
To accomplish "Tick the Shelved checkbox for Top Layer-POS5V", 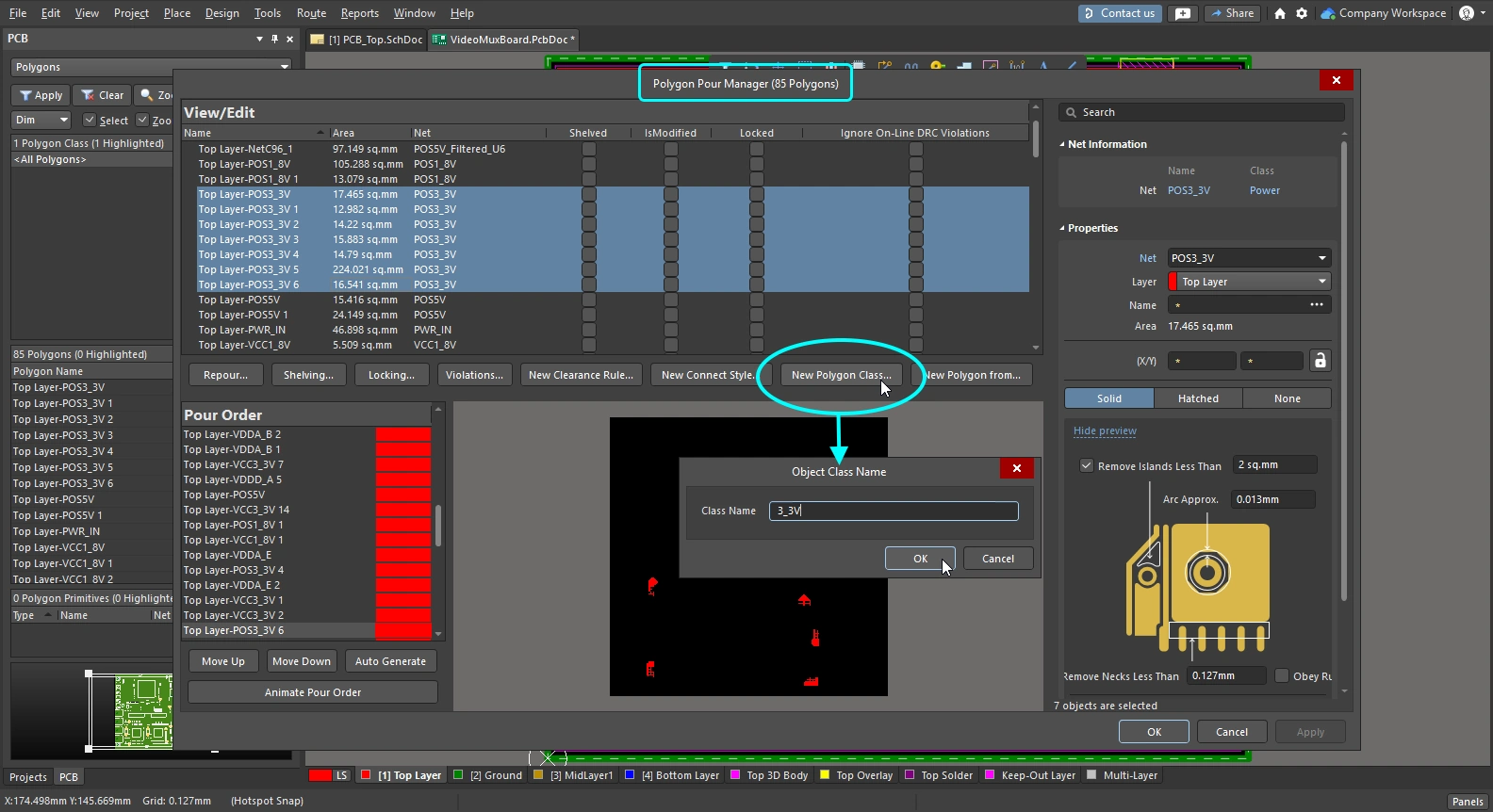I will click(x=588, y=300).
